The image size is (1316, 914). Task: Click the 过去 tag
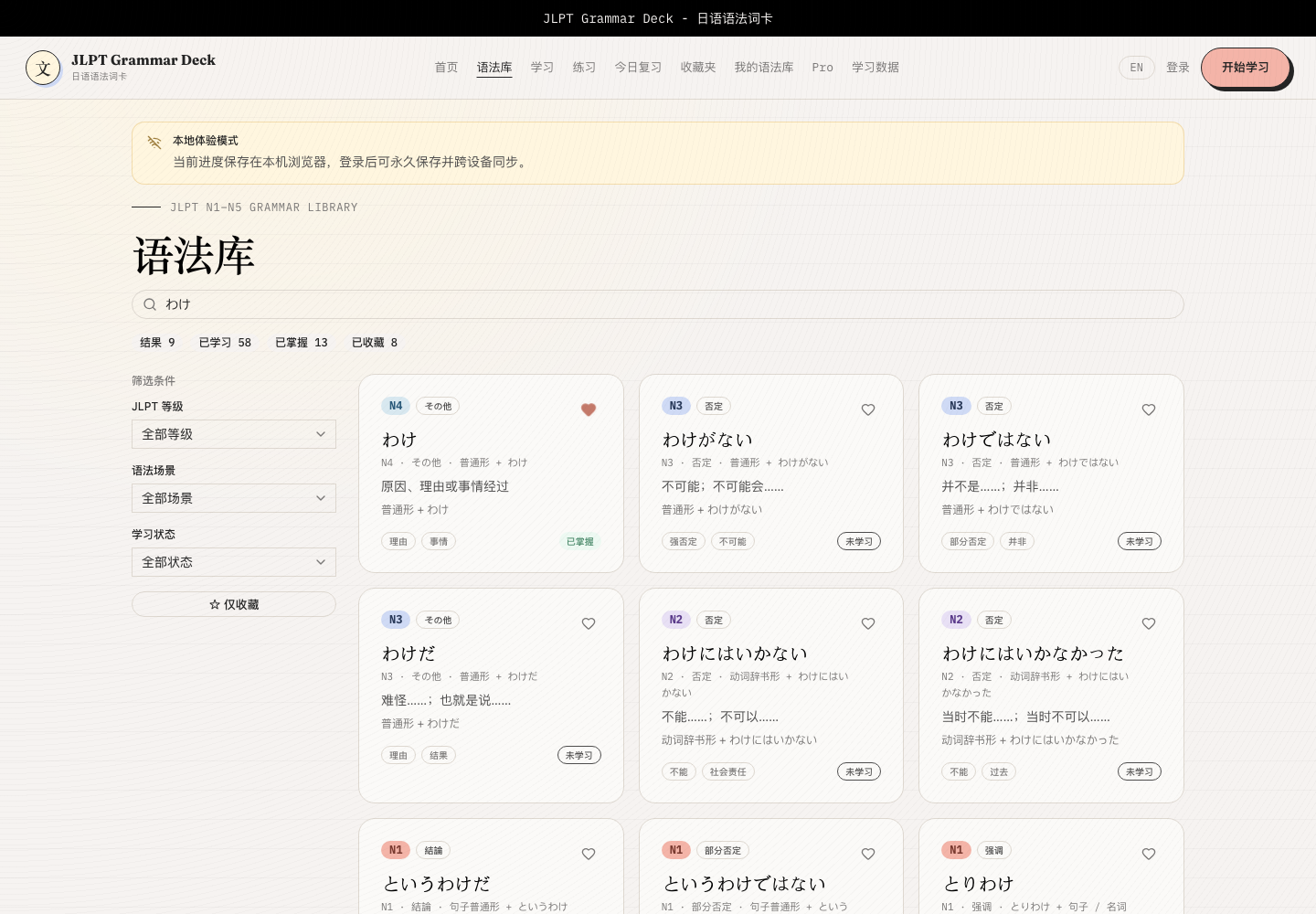999,771
